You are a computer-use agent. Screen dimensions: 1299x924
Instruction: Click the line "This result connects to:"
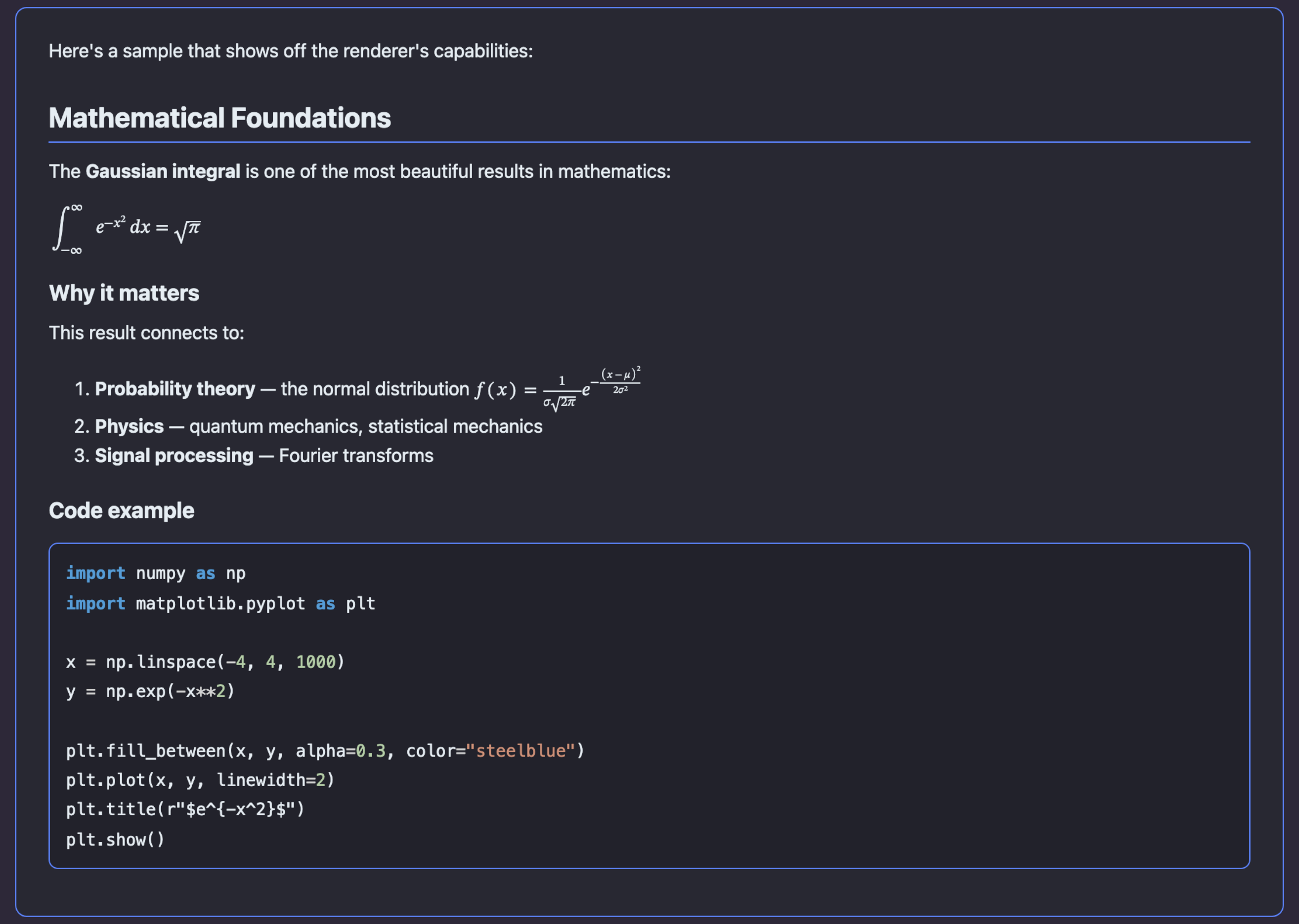[146, 333]
